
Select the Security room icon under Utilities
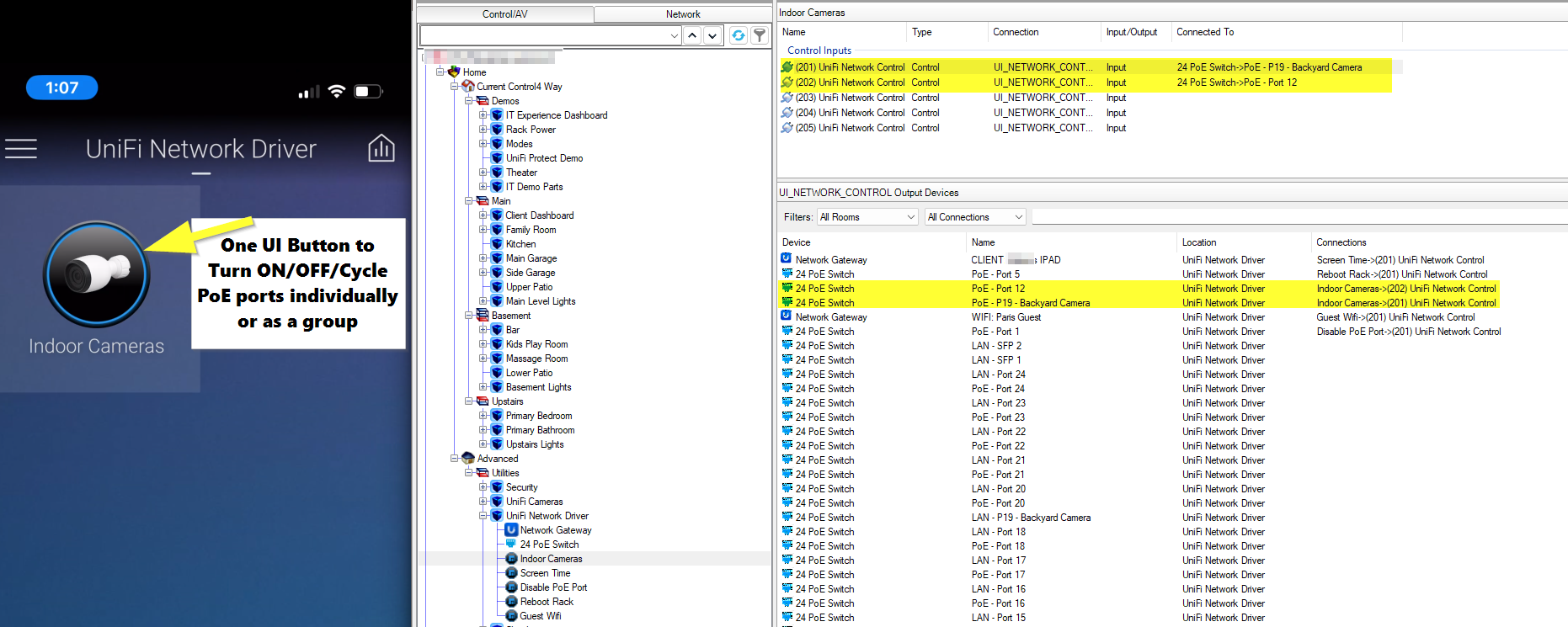pyautogui.click(x=497, y=487)
